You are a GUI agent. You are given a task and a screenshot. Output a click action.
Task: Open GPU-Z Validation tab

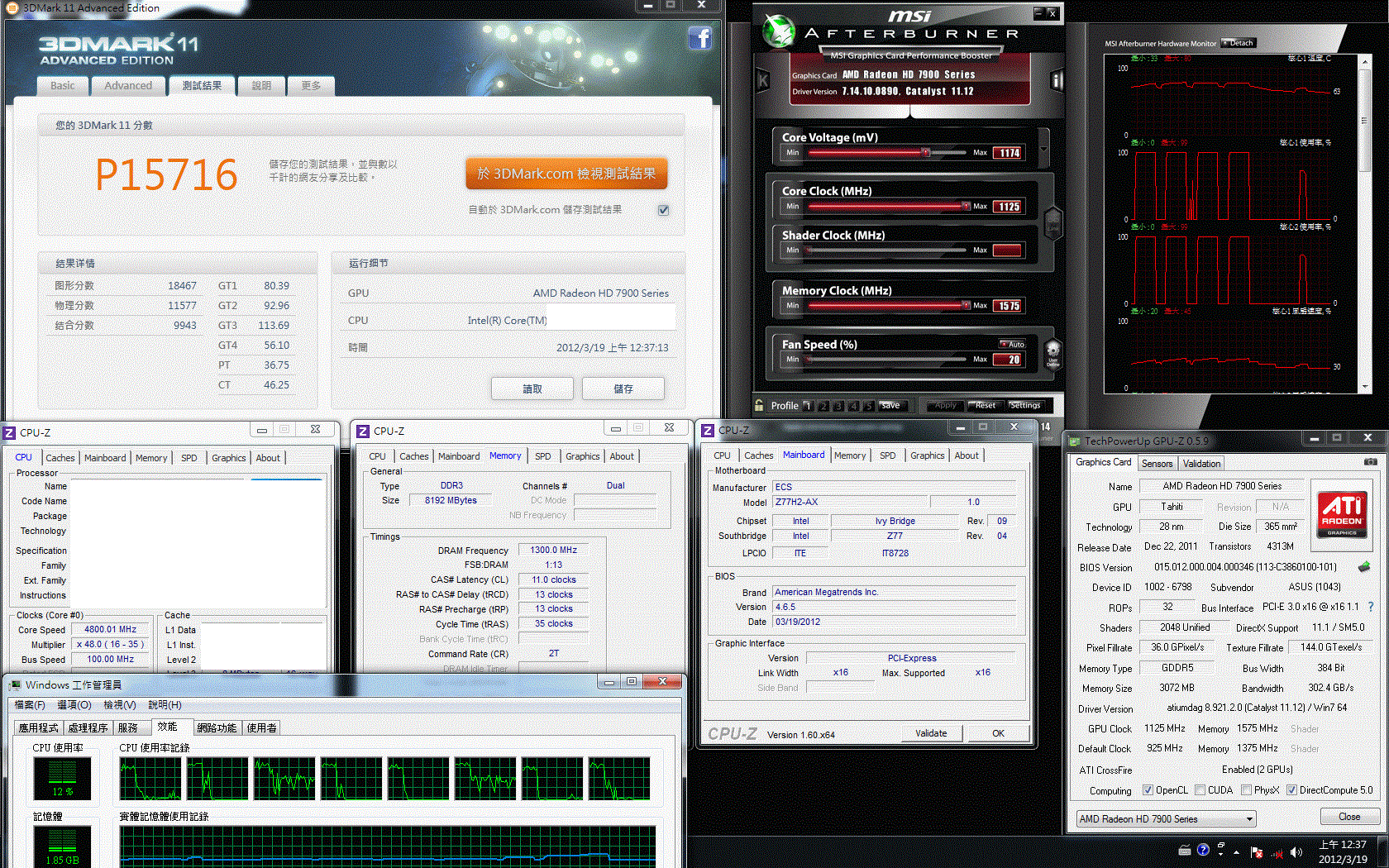pyautogui.click(x=1201, y=464)
